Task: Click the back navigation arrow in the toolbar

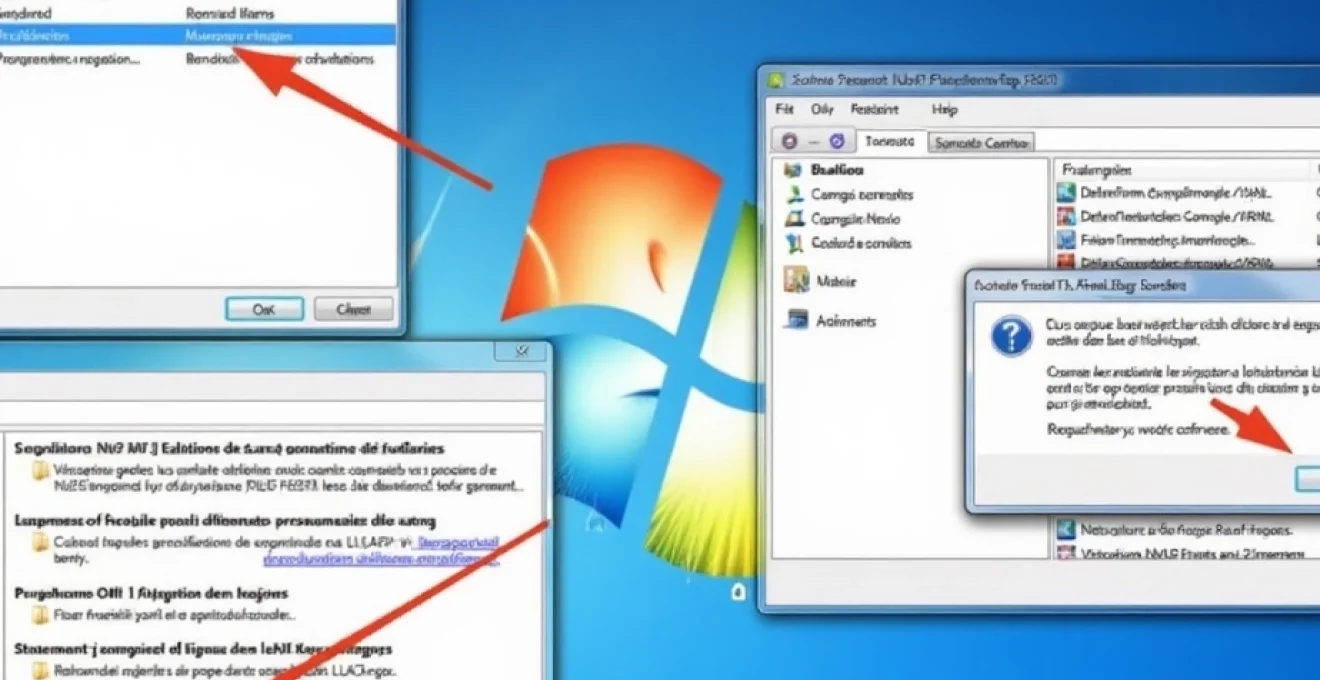Action: point(789,141)
